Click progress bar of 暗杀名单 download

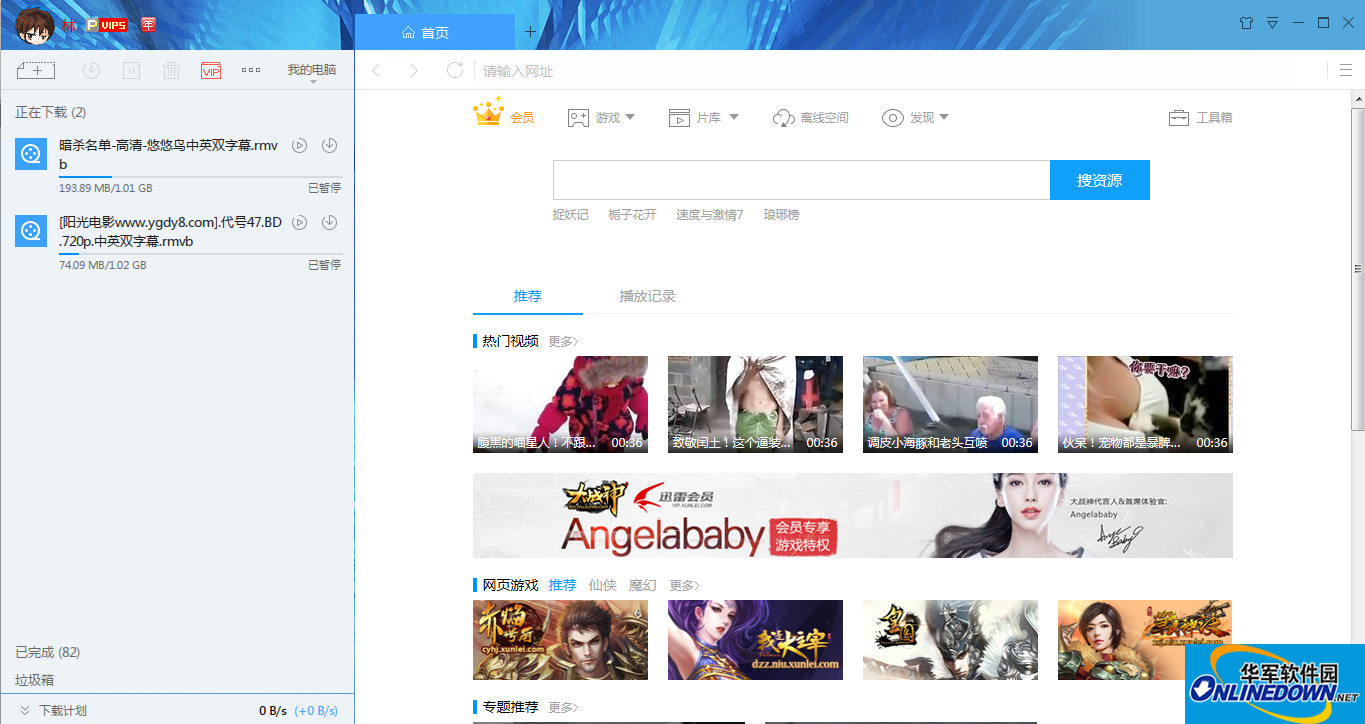tap(200, 177)
